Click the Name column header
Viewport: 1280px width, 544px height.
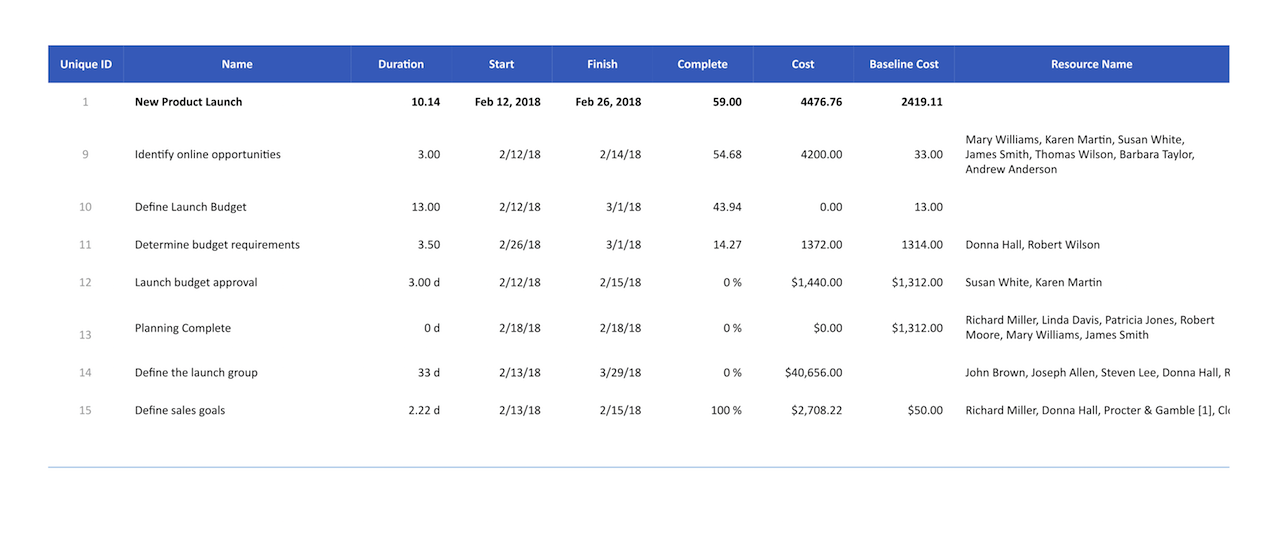pos(237,64)
